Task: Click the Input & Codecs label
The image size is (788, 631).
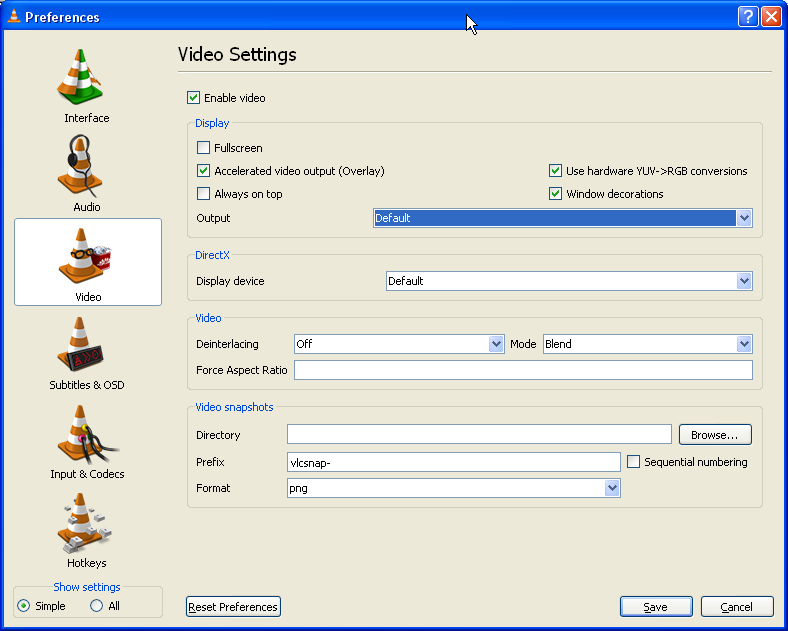Action: click(x=87, y=474)
